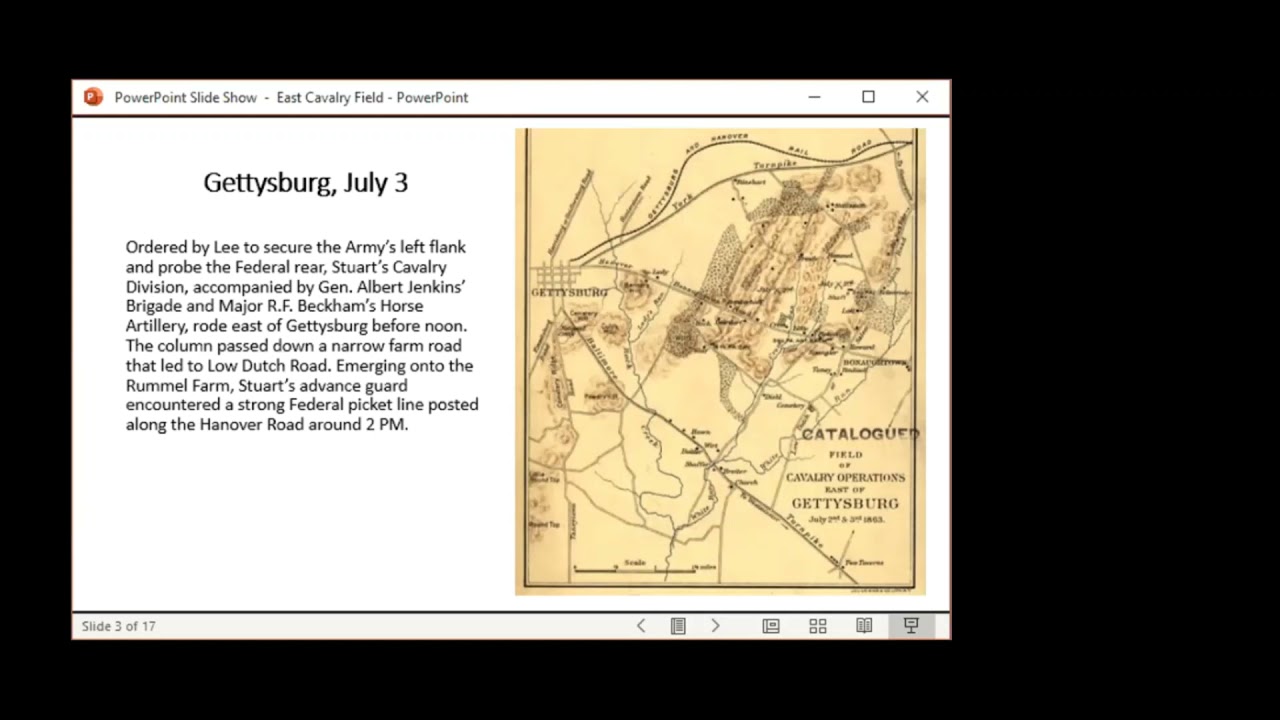Open Reading View icon
The width and height of the screenshot is (1280, 720).
pyautogui.click(x=864, y=626)
